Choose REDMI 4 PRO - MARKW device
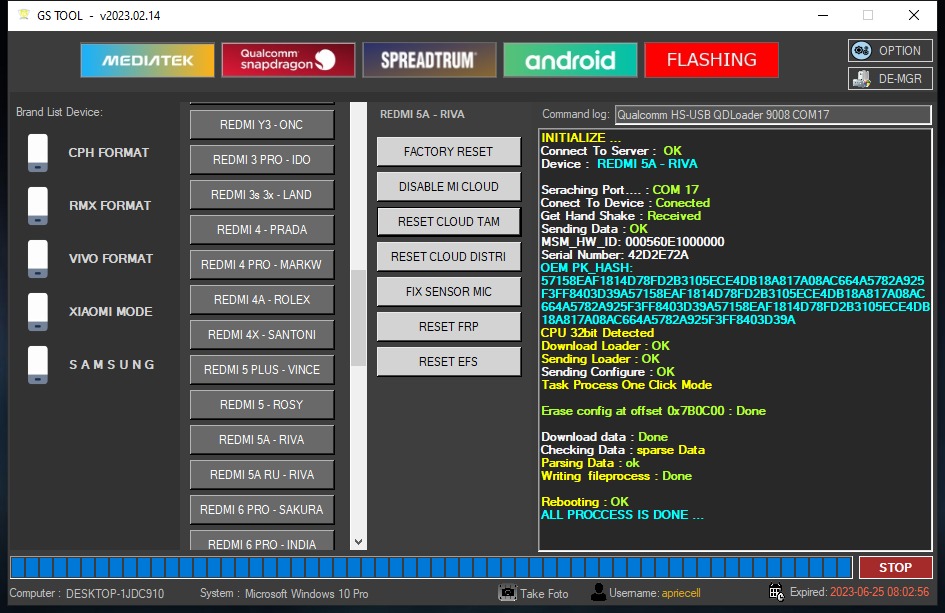The image size is (945, 613). coord(262,265)
